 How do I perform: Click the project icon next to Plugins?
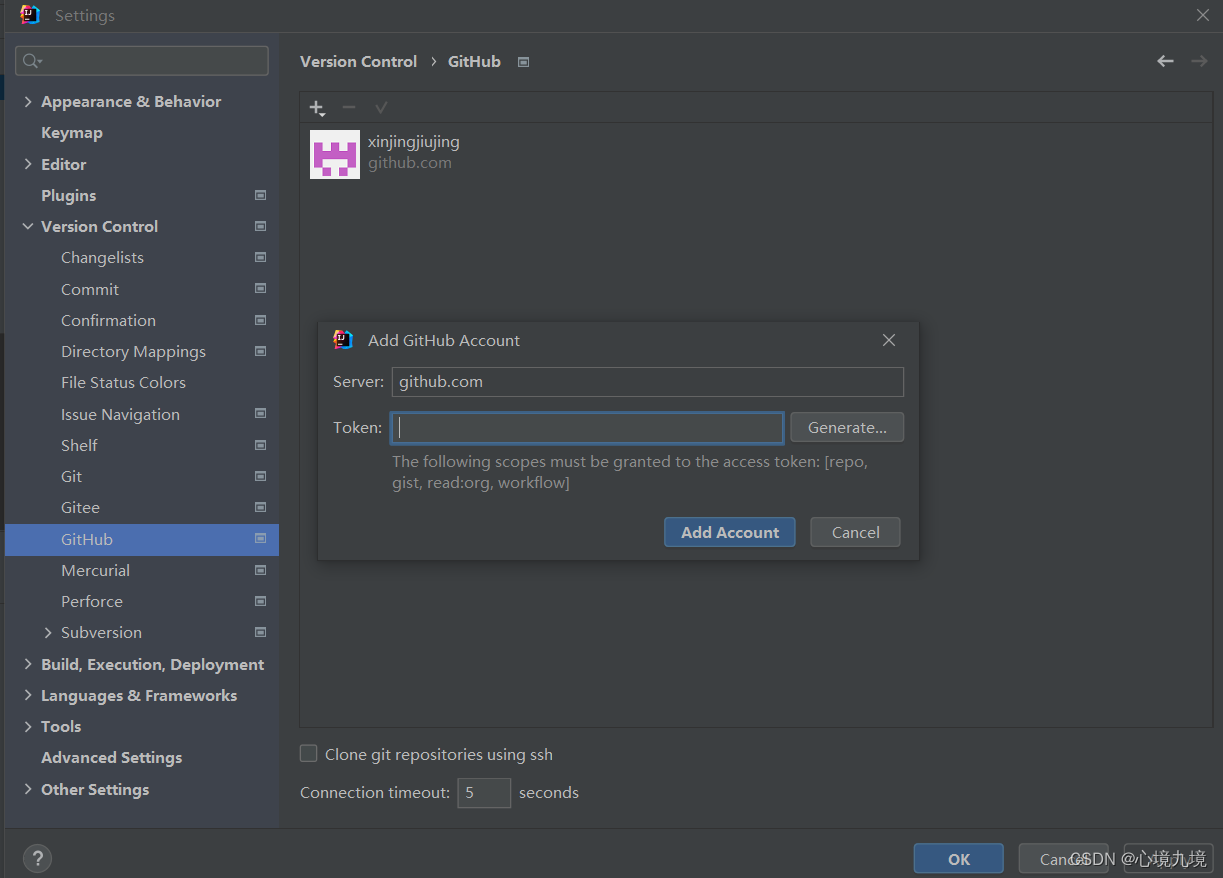pos(260,195)
